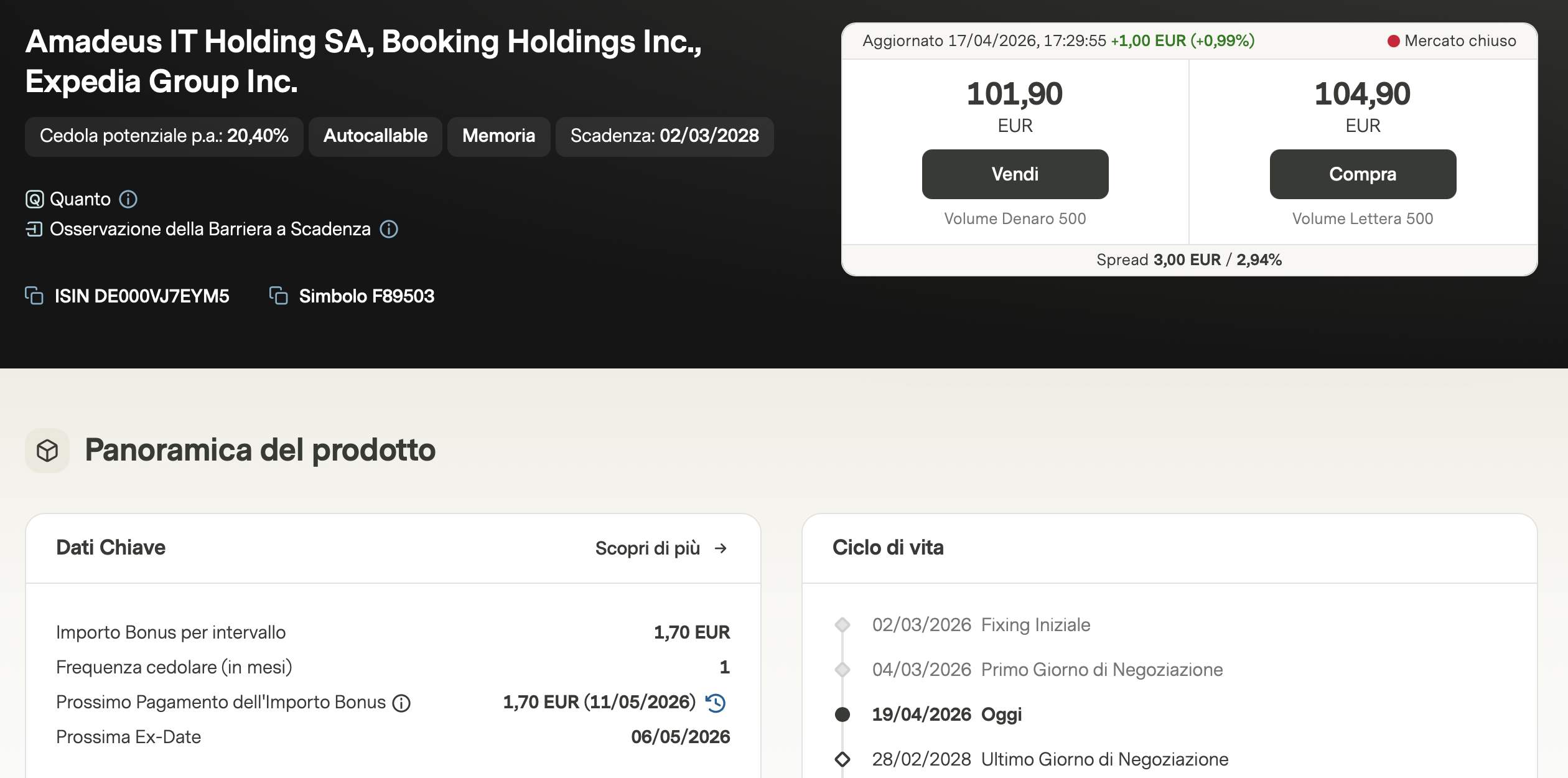Click the copy icon next to ISIN
Screen dimensions: 1568x778
click(x=34, y=296)
